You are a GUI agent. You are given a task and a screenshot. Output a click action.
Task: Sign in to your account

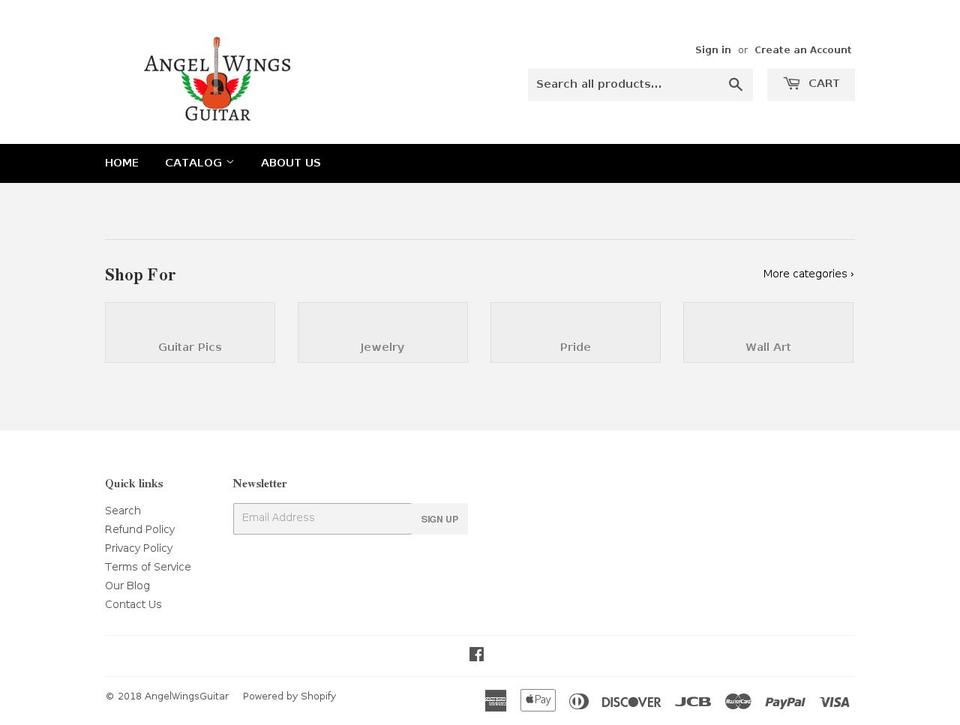pyautogui.click(x=713, y=50)
